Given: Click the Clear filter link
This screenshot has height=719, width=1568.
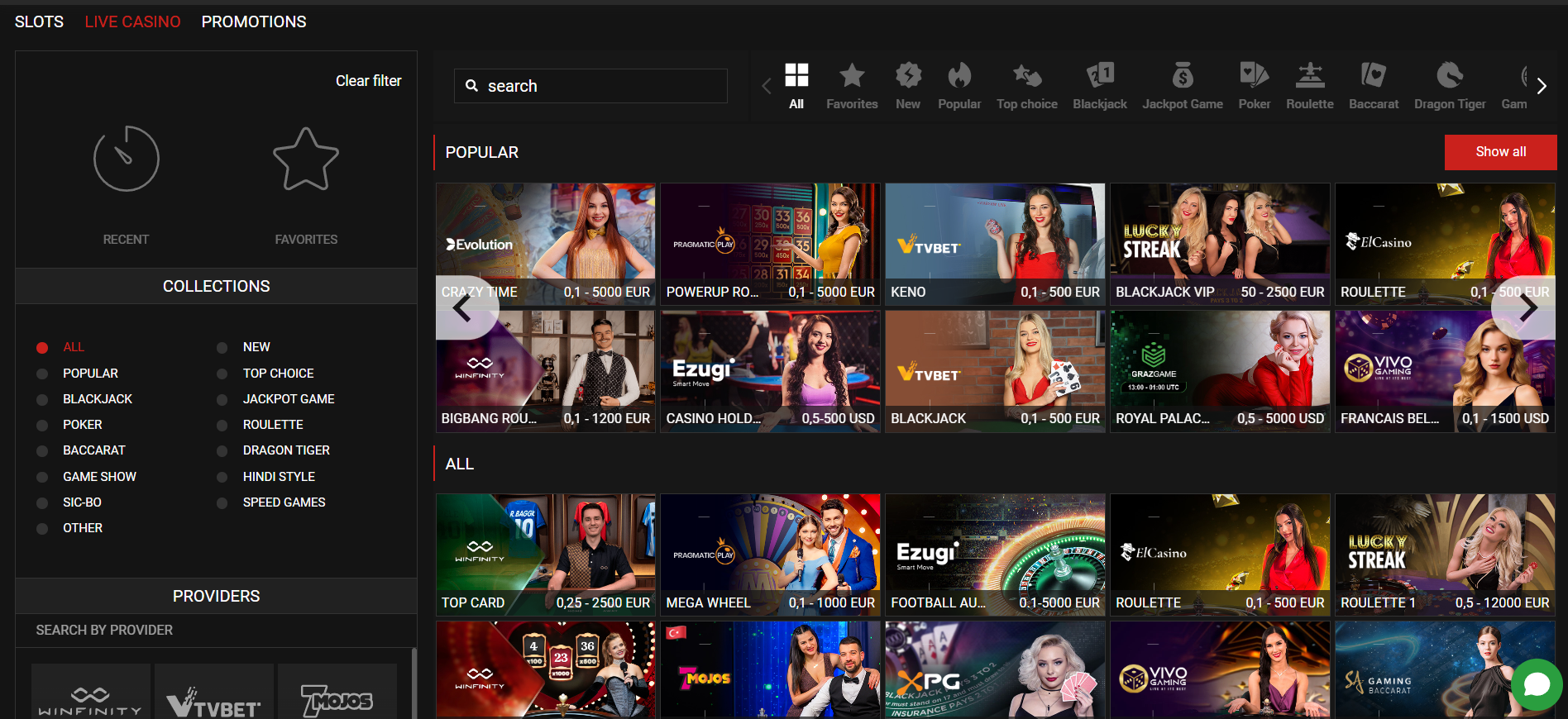Looking at the screenshot, I should pyautogui.click(x=368, y=81).
